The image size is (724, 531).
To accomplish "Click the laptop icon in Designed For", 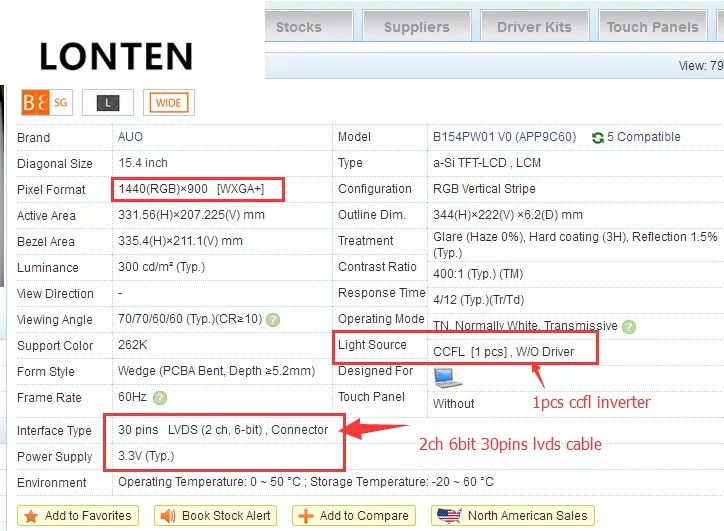I will (x=447, y=377).
